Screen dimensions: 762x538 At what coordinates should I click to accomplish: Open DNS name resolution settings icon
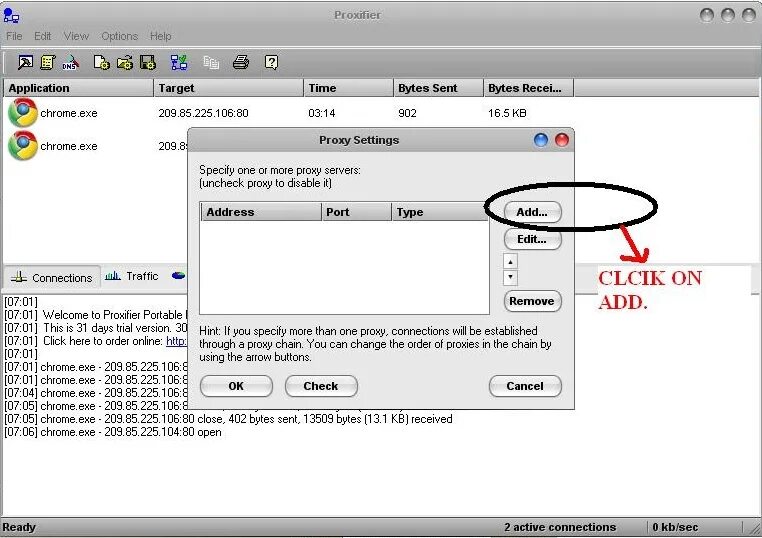coord(70,62)
